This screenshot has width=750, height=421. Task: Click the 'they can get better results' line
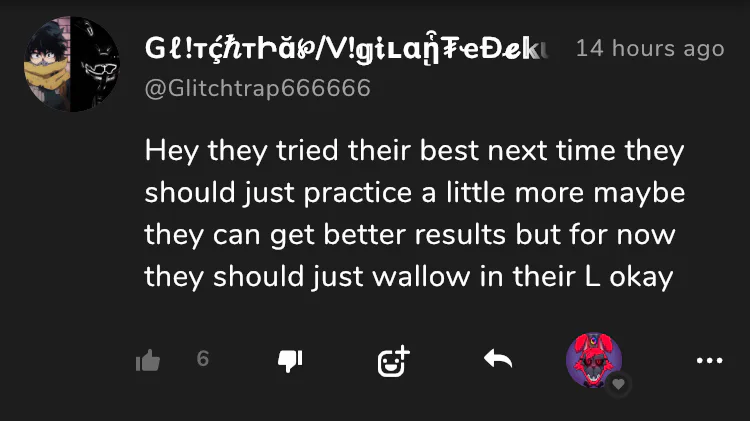coord(410,235)
